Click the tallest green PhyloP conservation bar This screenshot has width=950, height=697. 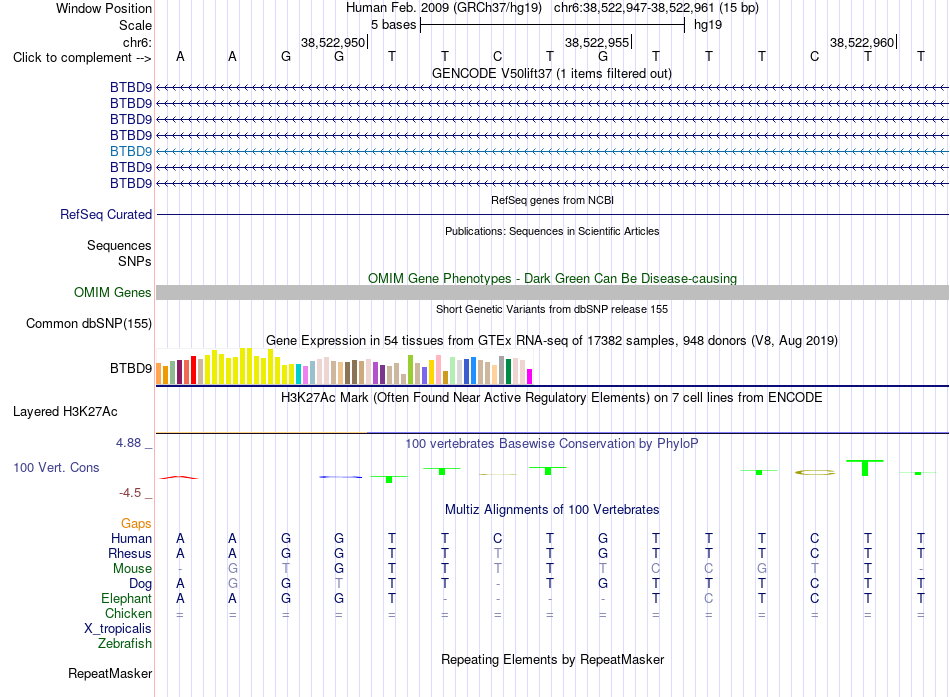click(865, 467)
